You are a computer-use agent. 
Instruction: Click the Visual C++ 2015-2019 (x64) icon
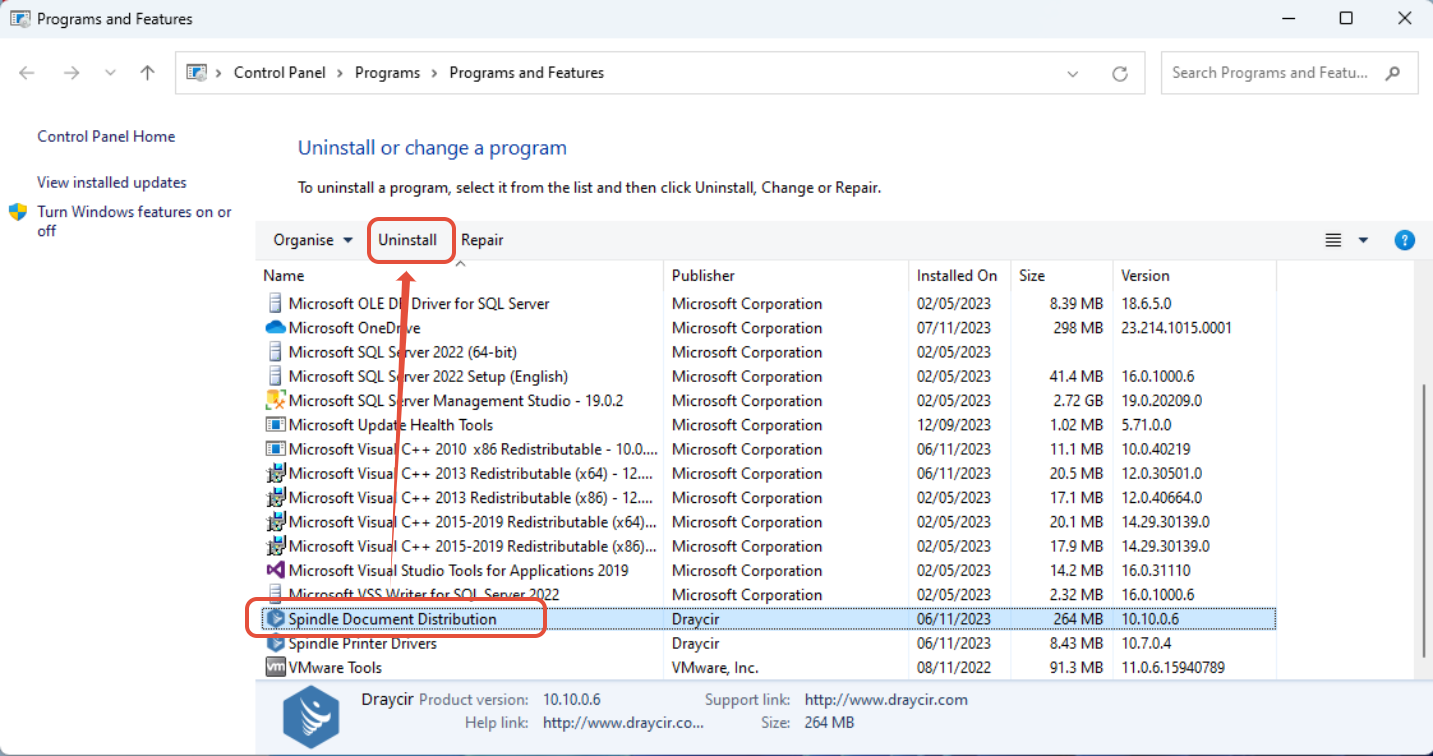click(276, 522)
